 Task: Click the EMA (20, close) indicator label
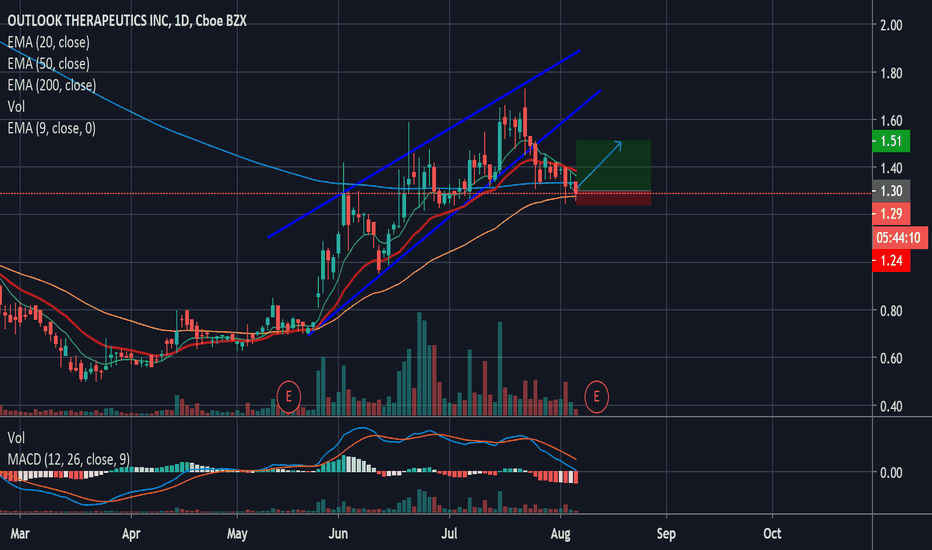[x=48, y=42]
